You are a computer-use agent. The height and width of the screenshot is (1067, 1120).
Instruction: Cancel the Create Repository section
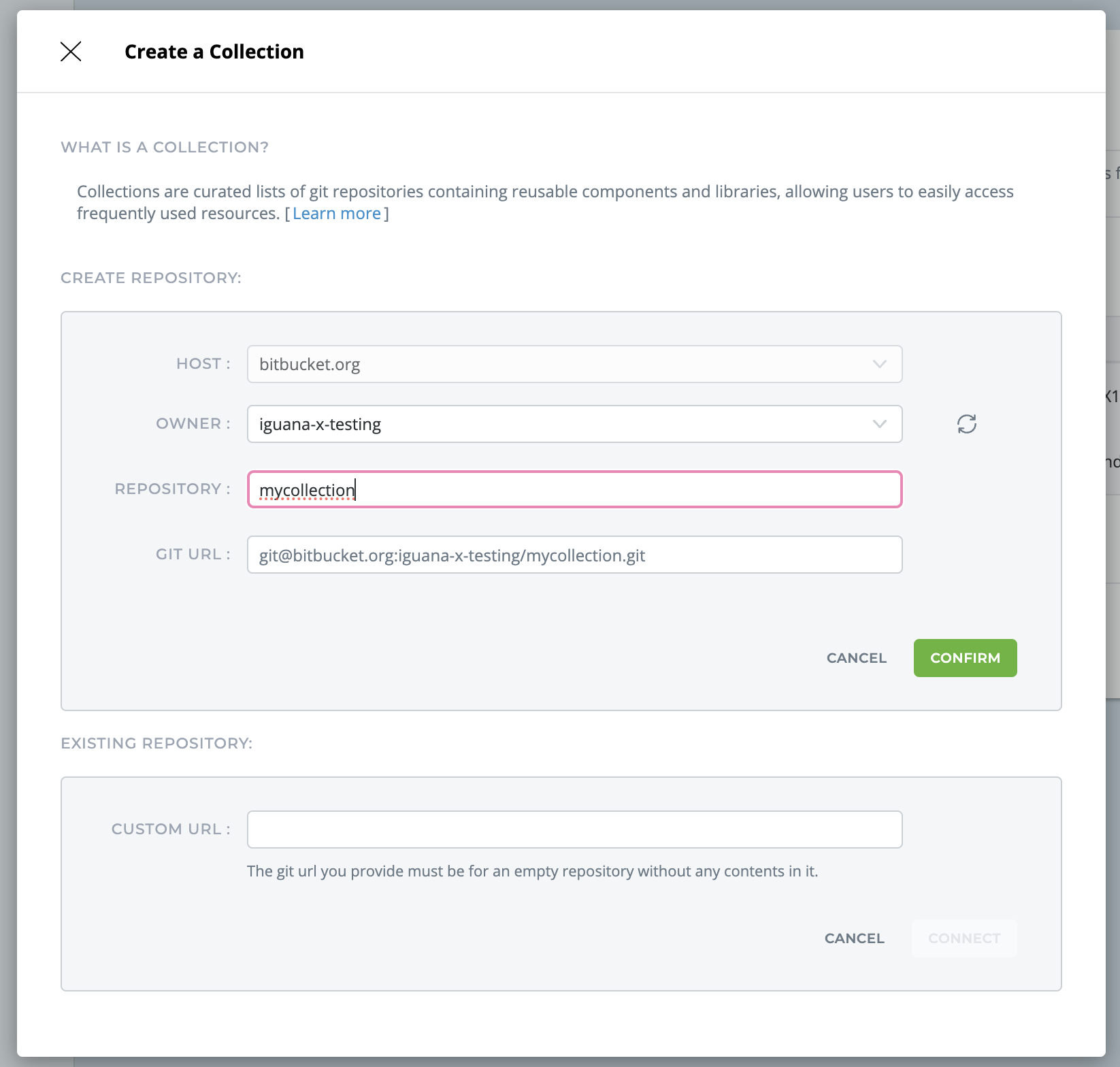[856, 658]
